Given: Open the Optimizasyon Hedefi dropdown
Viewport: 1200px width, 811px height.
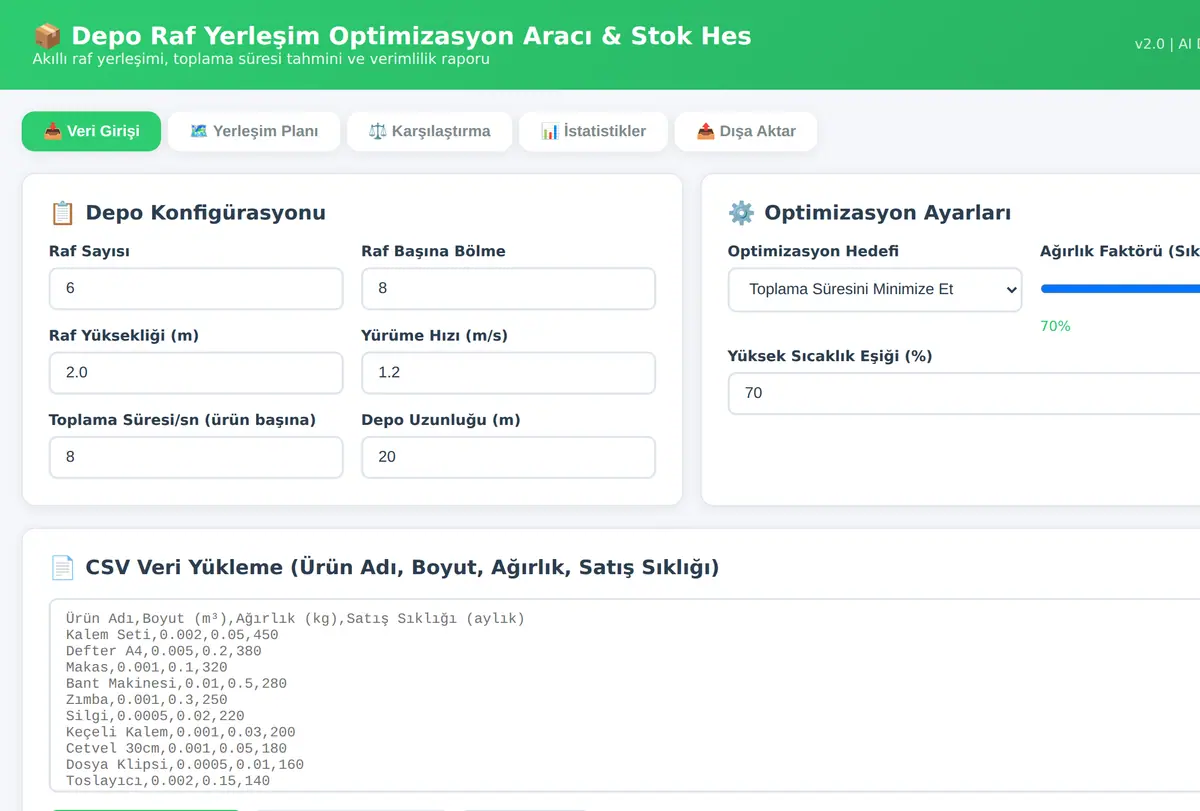Looking at the screenshot, I should pyautogui.click(x=875, y=289).
